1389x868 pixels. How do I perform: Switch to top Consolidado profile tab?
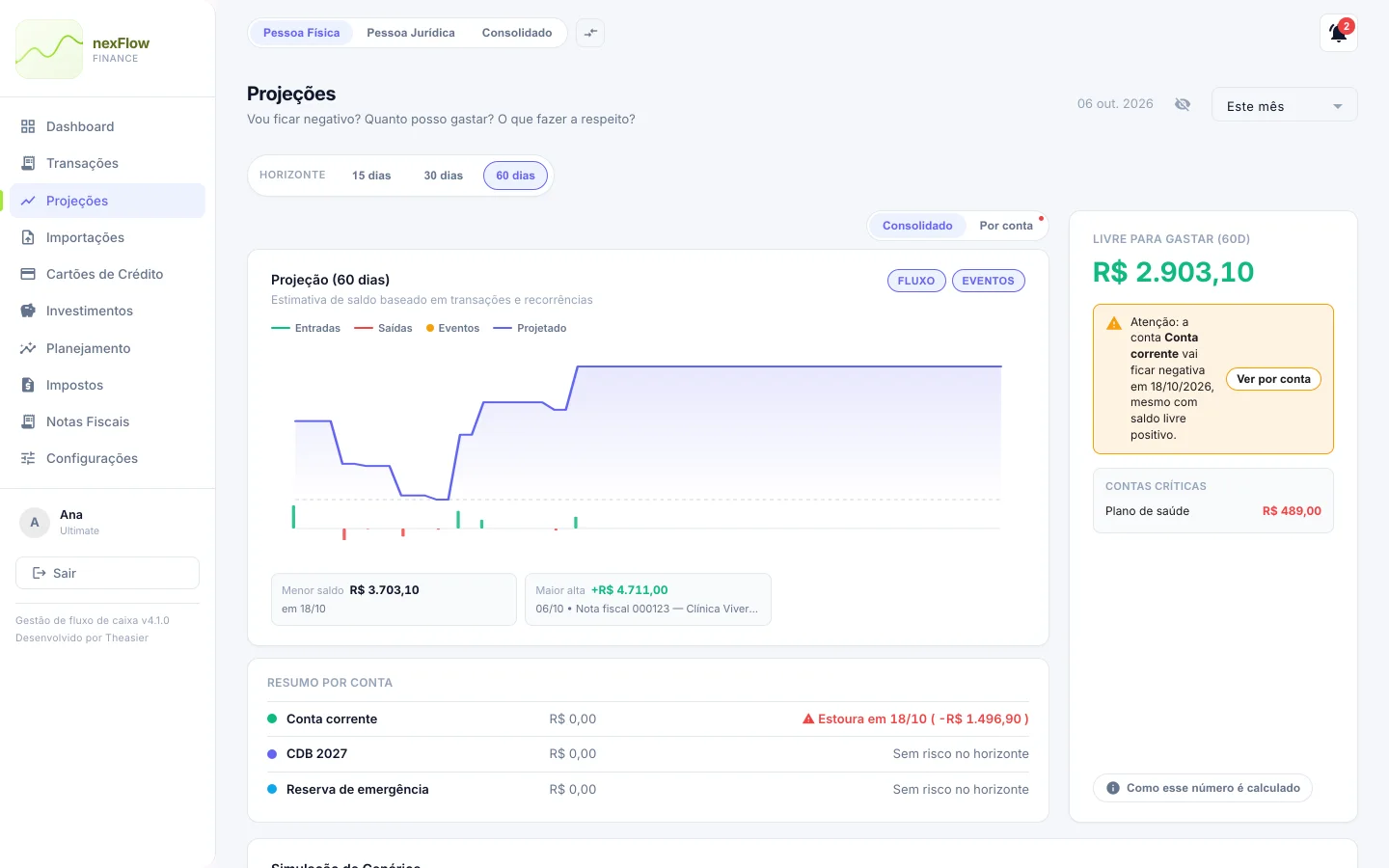(517, 33)
